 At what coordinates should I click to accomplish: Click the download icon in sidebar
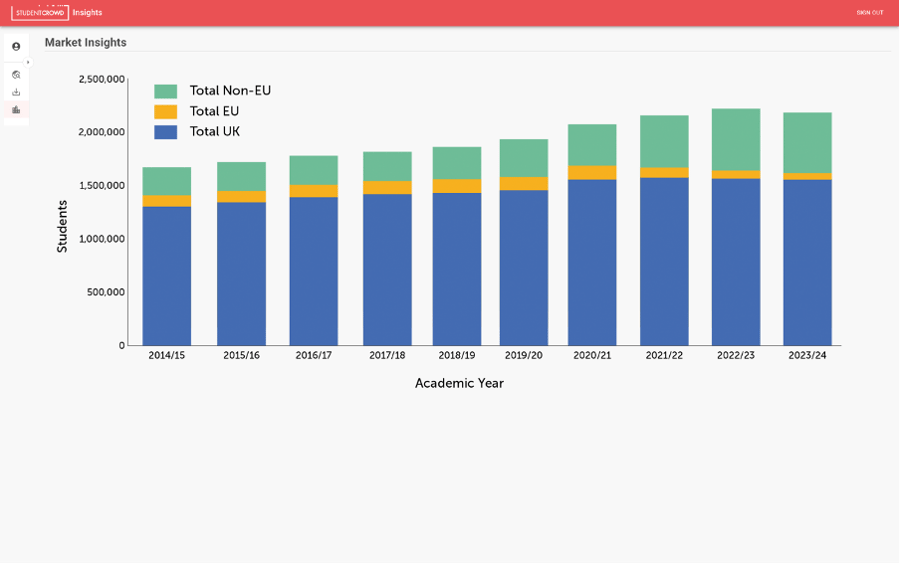[16, 92]
